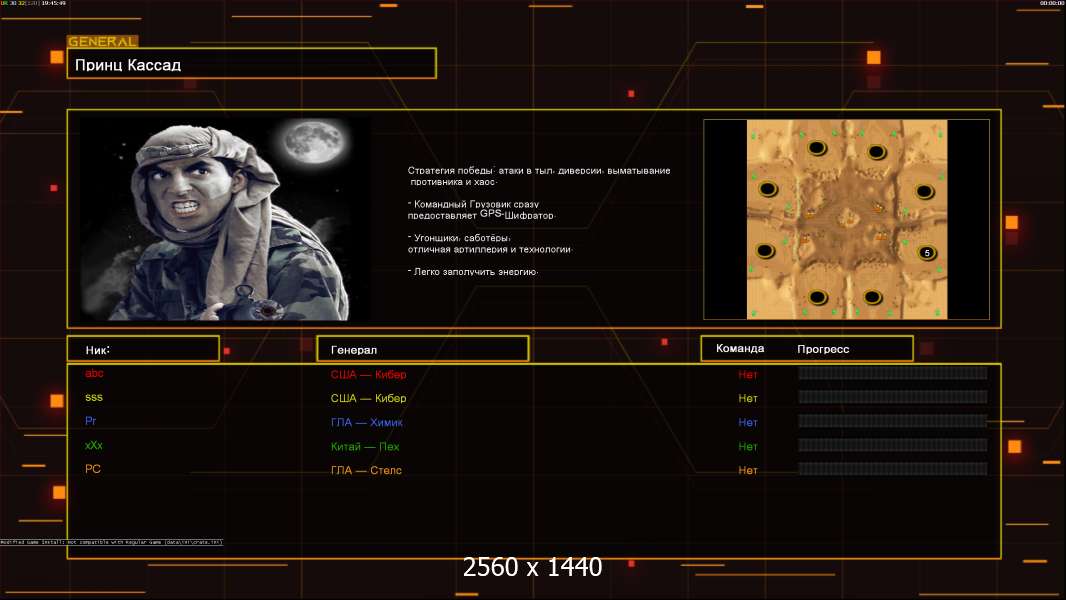Click the "ГЛА — Химик" general entry

368,423
